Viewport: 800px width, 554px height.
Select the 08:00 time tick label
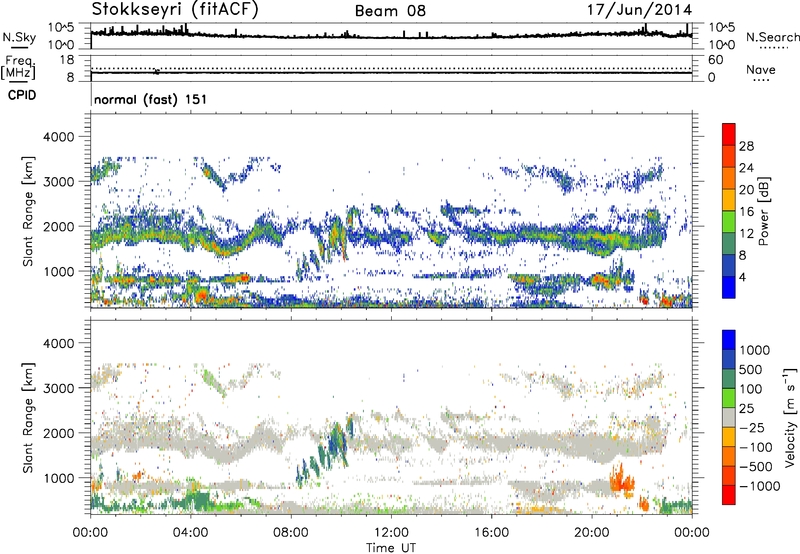pos(291,532)
